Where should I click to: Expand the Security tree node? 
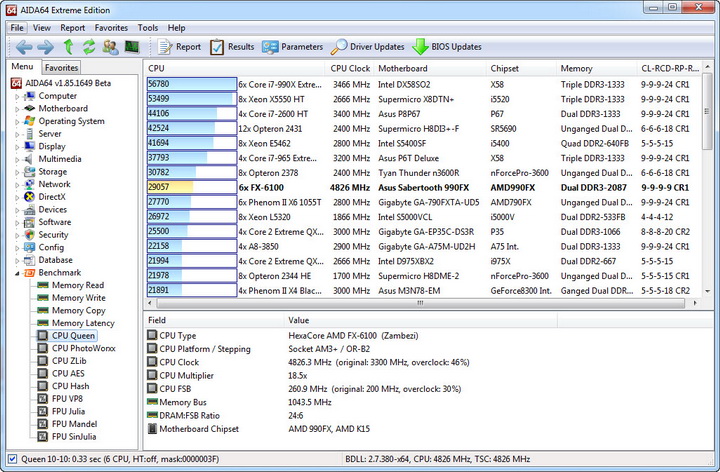pos(17,236)
